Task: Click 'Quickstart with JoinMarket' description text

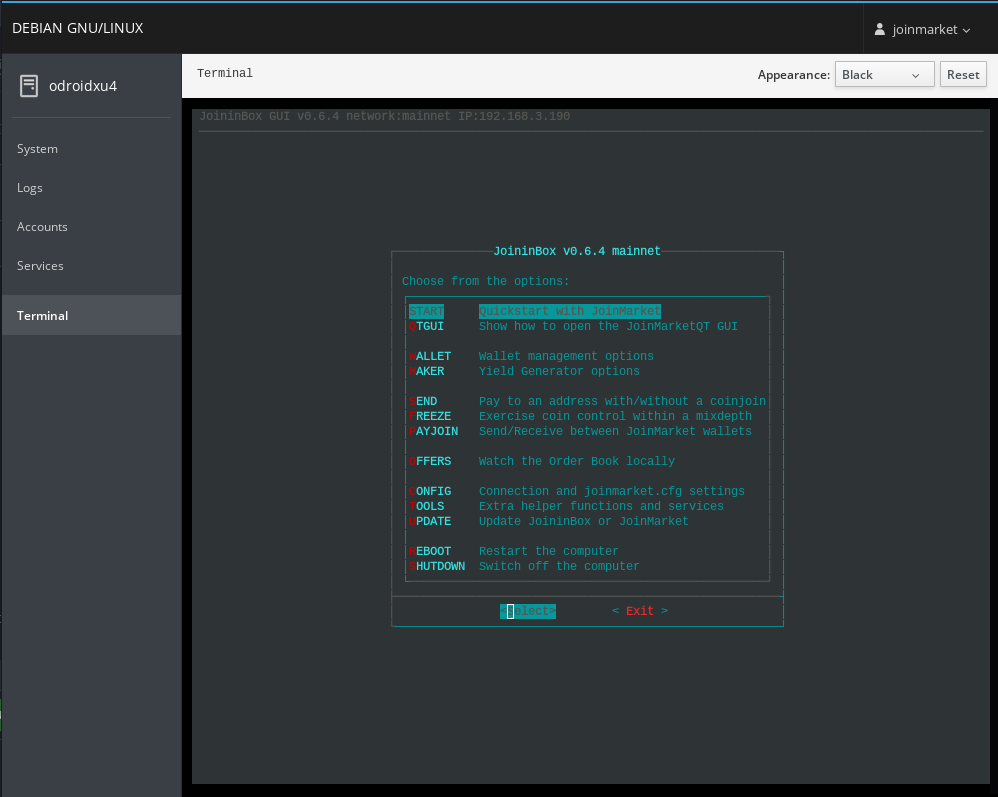Action: click(570, 311)
